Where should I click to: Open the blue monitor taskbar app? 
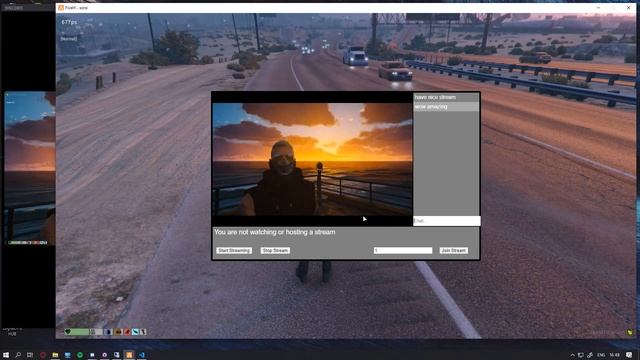click(x=67, y=355)
